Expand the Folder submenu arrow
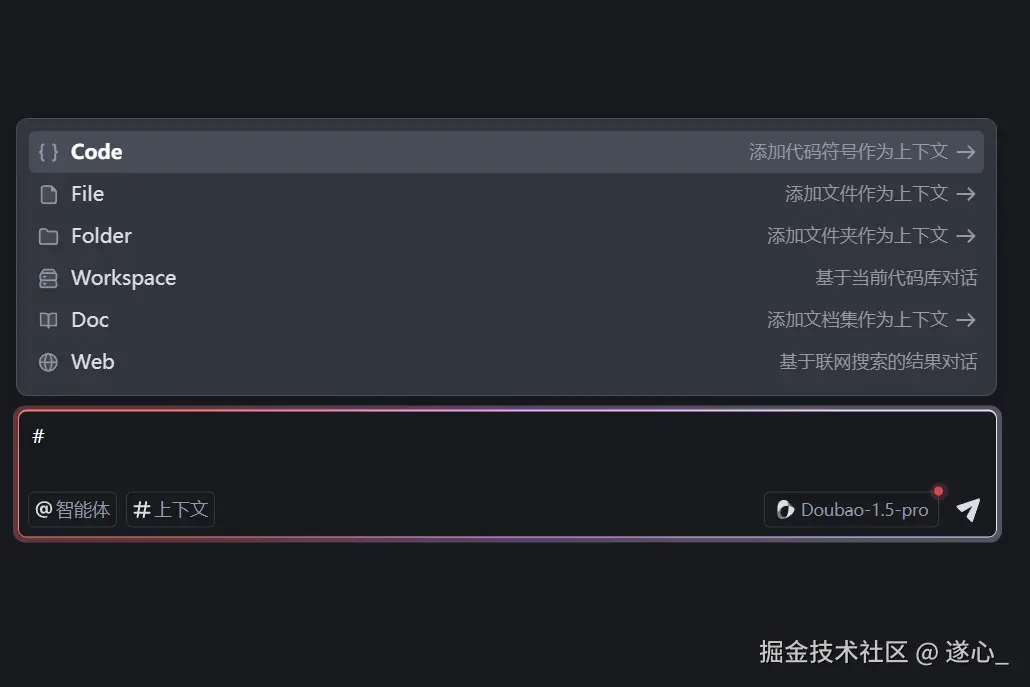The height and width of the screenshot is (687, 1030). tap(965, 236)
